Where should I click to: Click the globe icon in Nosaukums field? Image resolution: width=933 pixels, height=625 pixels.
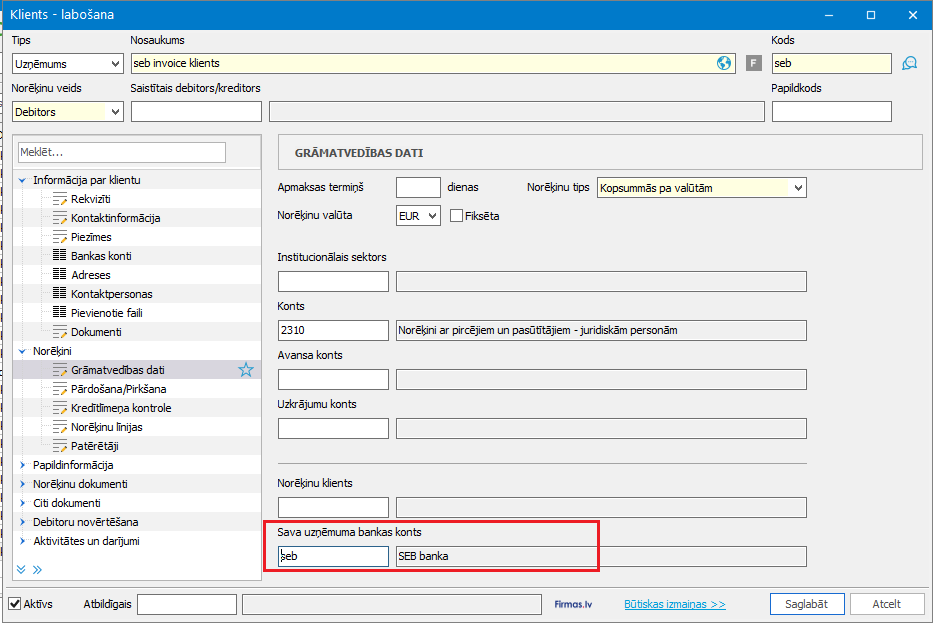724,63
